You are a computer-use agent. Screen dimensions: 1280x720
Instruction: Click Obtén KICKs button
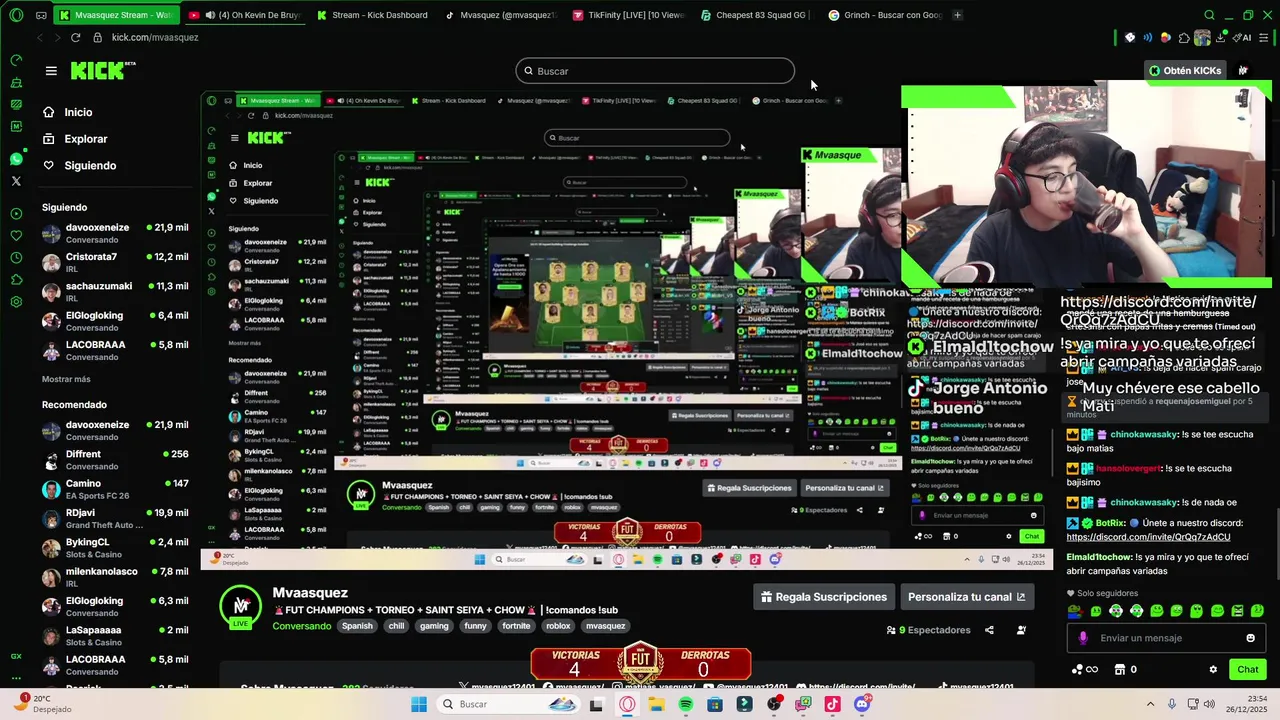(x=1185, y=71)
